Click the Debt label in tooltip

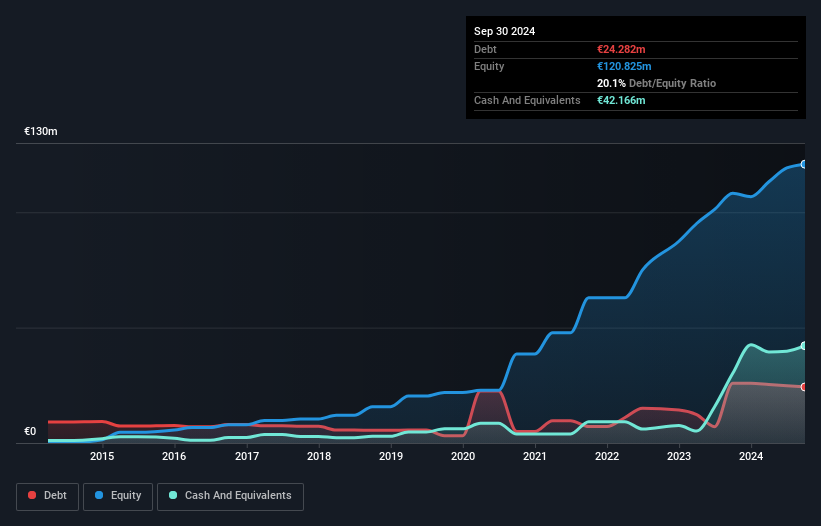tap(485, 49)
